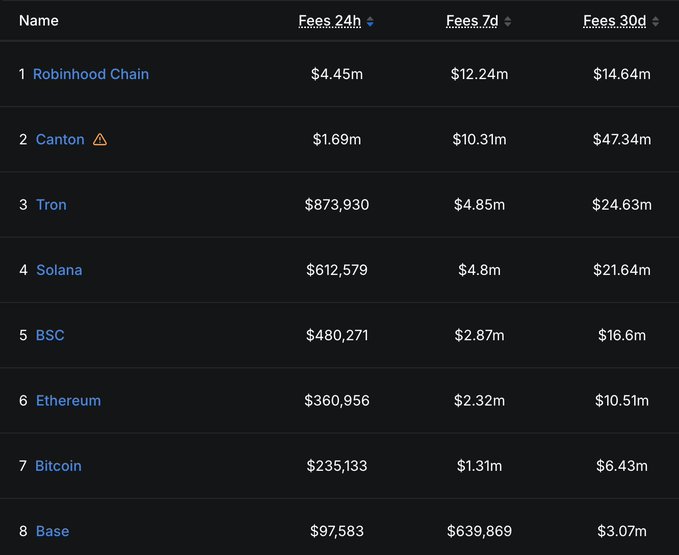The image size is (679, 555).
Task: Click the Fees 7d column header
Action: click(472, 21)
